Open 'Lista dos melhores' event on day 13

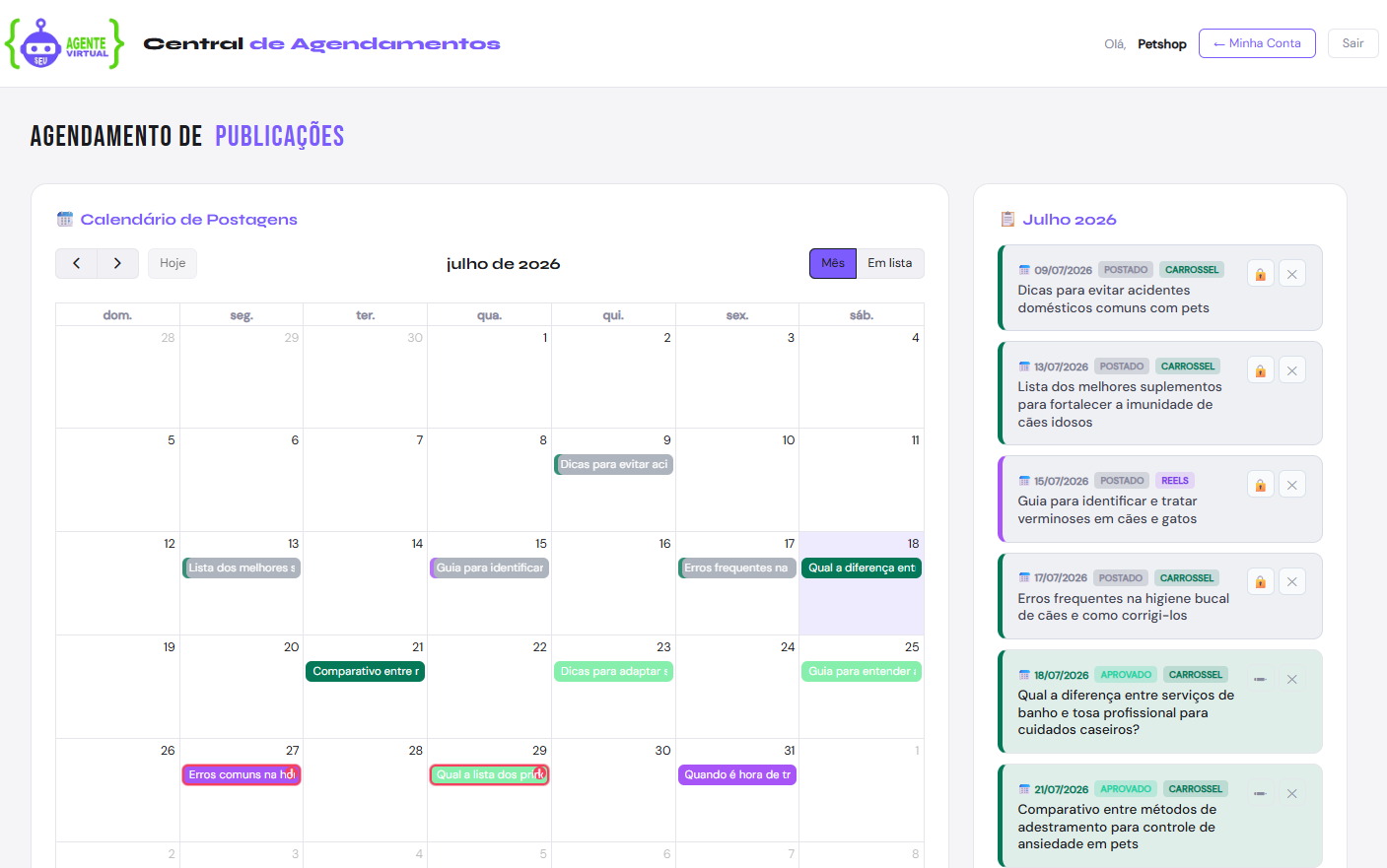point(242,568)
